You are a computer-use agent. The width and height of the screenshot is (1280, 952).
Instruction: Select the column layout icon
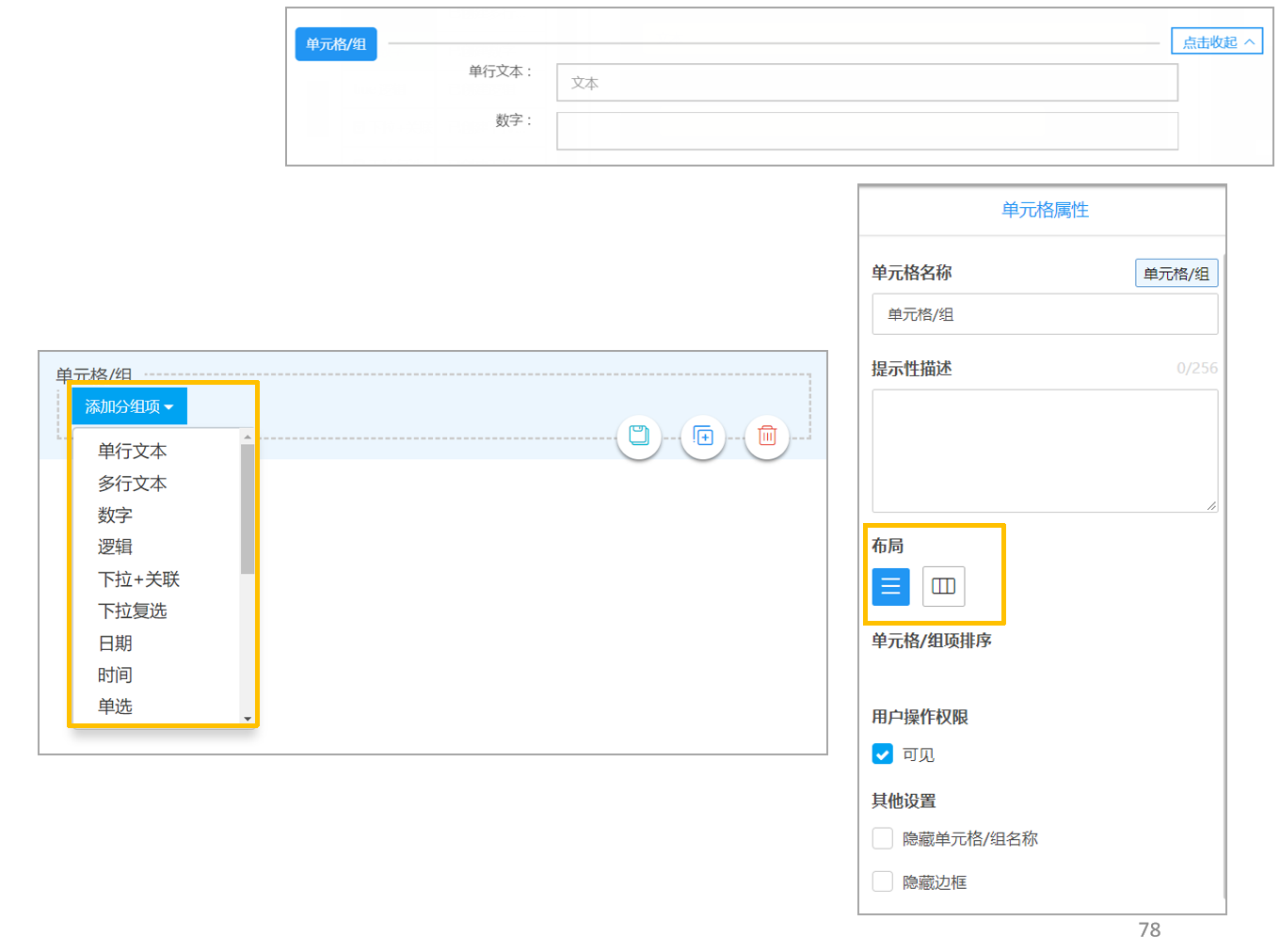coord(943,587)
